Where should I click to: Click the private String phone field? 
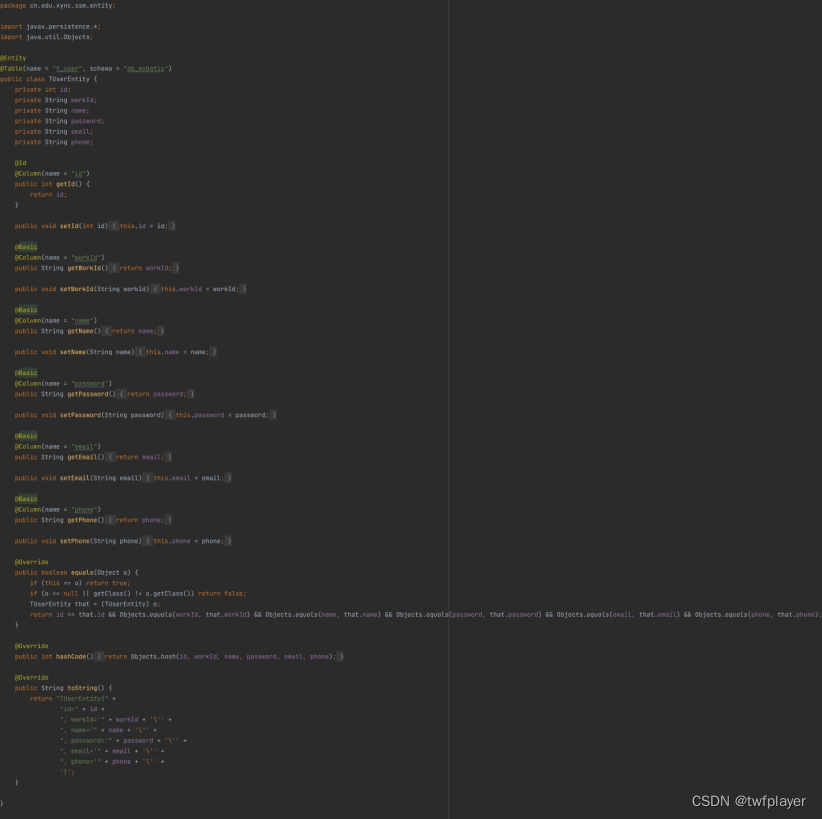point(54,142)
